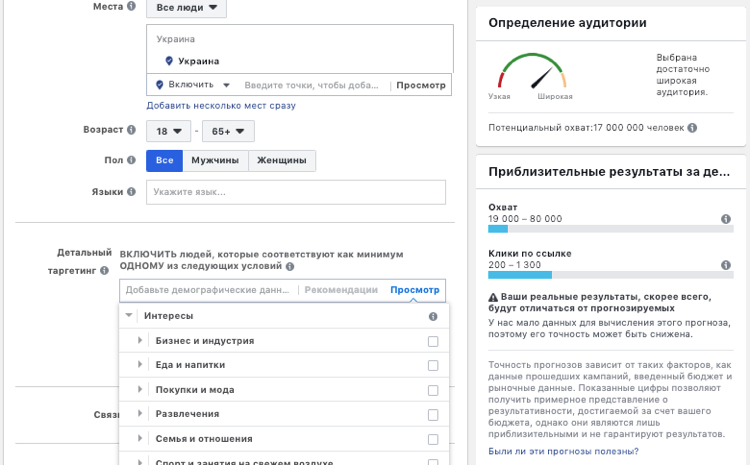Open maximum age dropdown showing 65+
This screenshot has width=750, height=465.
pos(228,131)
